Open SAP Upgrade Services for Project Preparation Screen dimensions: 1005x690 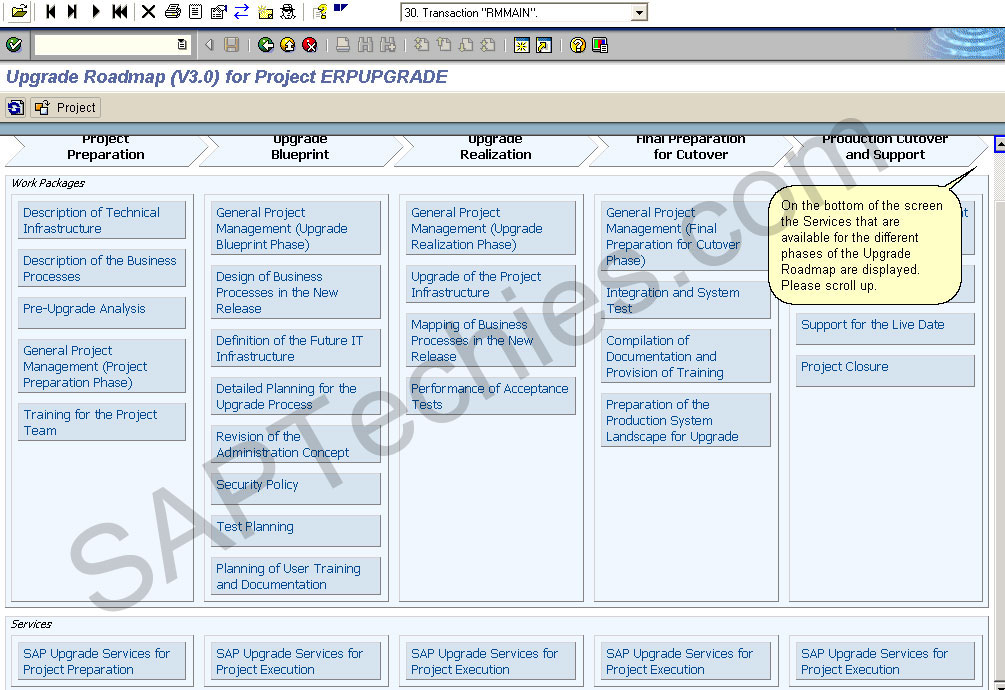tap(102, 661)
